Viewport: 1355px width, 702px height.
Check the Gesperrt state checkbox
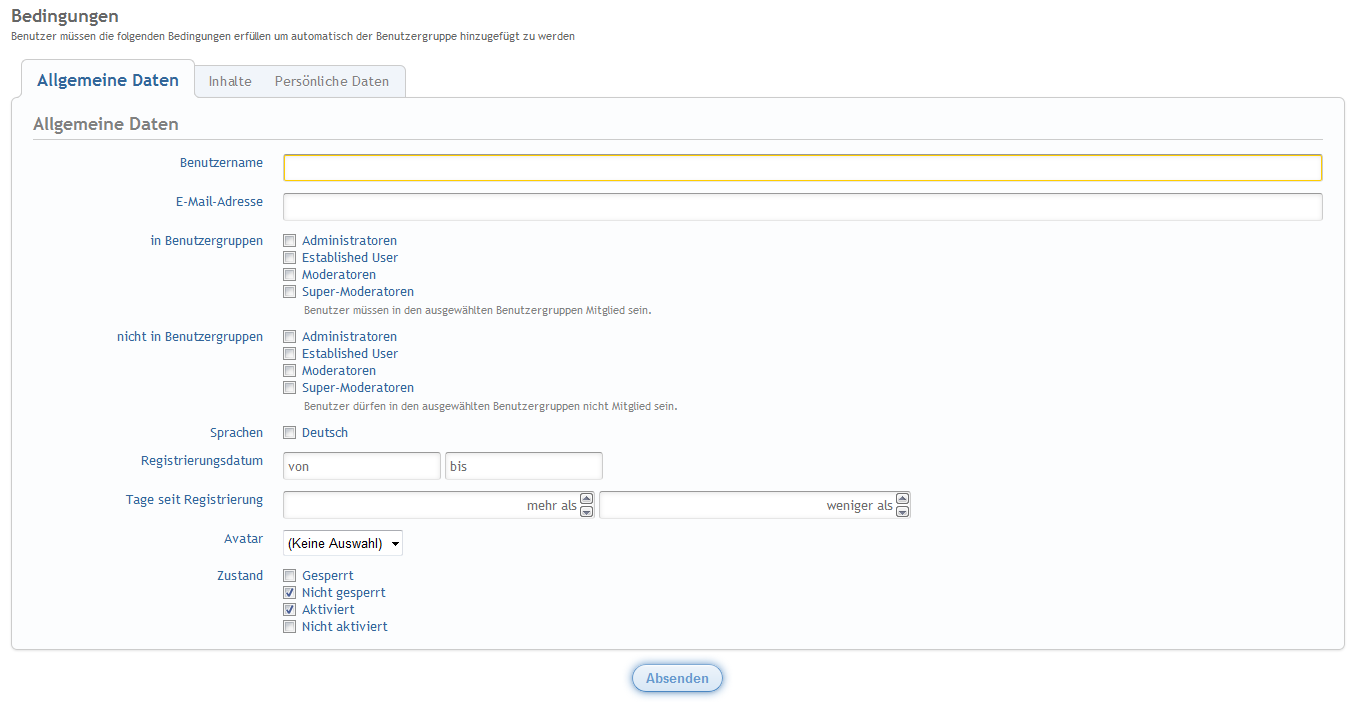(x=290, y=576)
